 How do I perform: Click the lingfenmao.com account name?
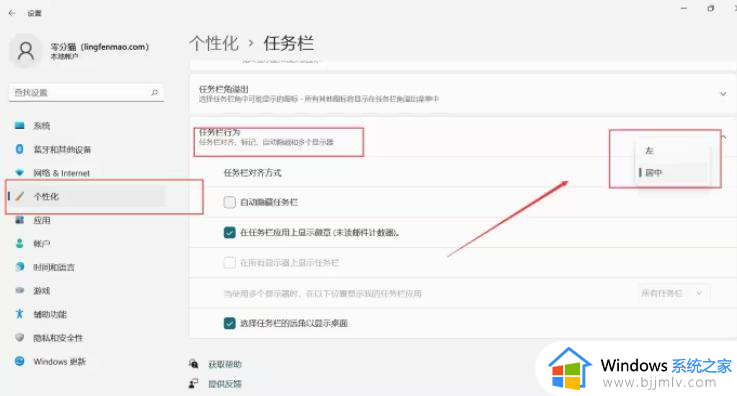click(x=100, y=47)
